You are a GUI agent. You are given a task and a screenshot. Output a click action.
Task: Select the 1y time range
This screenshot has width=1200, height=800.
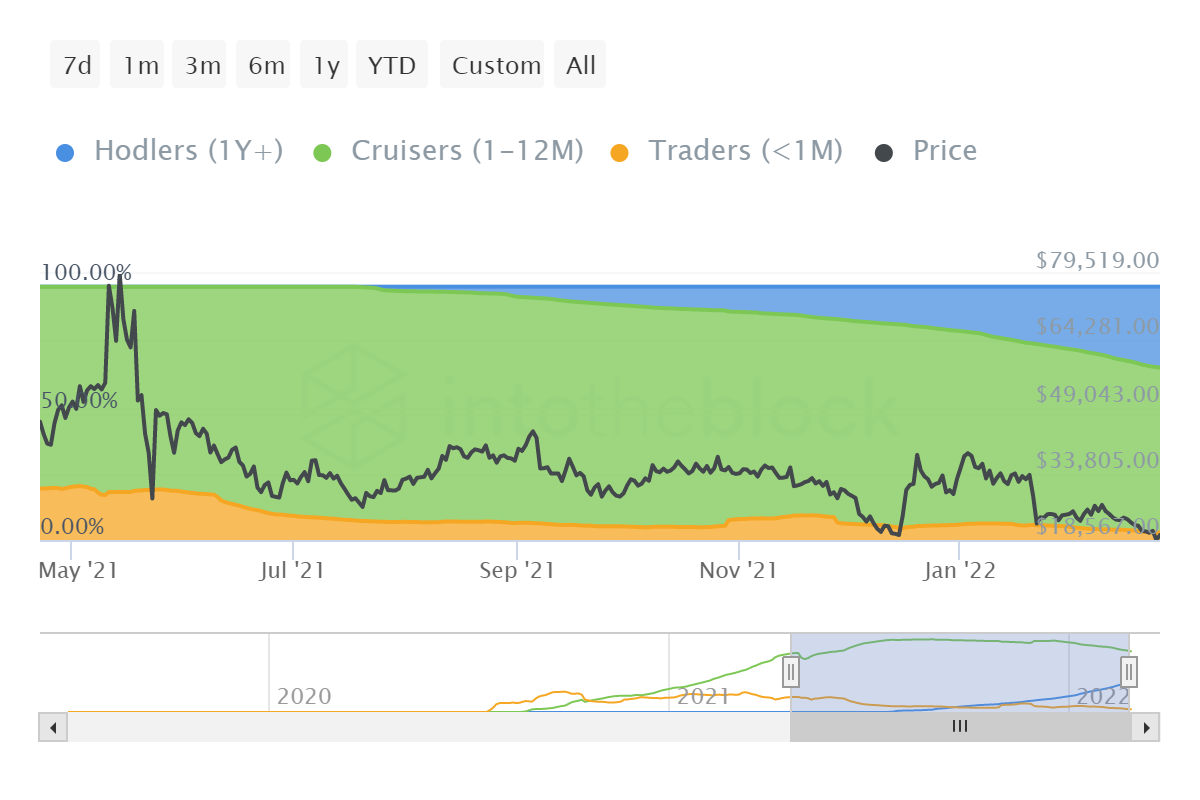(x=323, y=64)
